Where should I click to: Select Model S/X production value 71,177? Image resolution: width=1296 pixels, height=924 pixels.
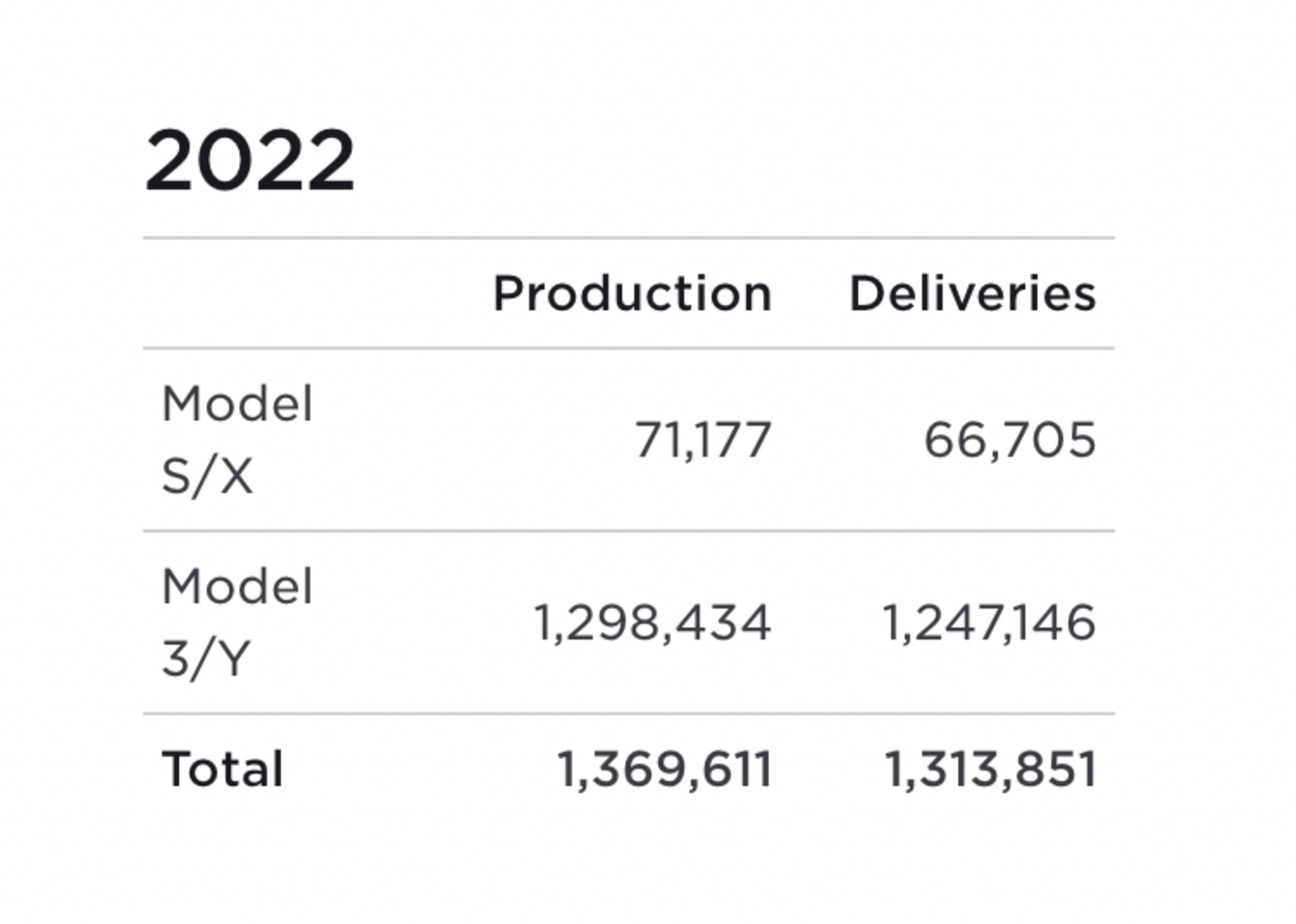[703, 440]
